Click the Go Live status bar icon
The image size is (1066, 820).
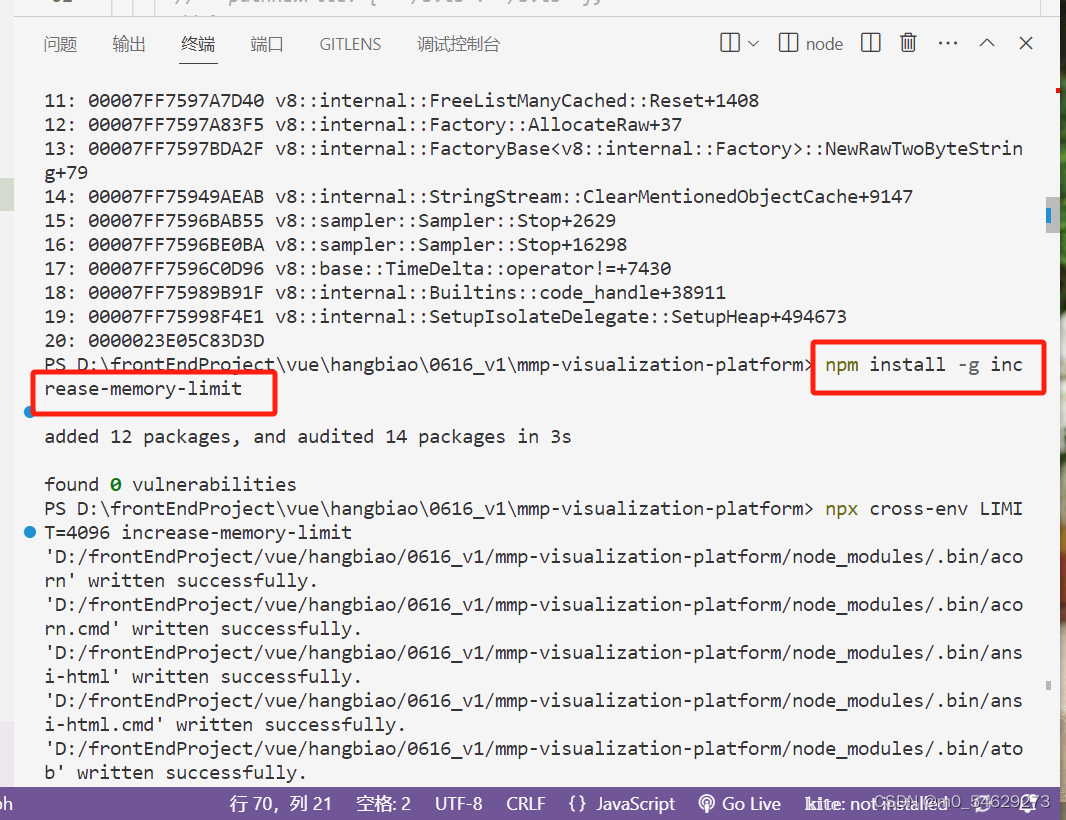(x=739, y=803)
